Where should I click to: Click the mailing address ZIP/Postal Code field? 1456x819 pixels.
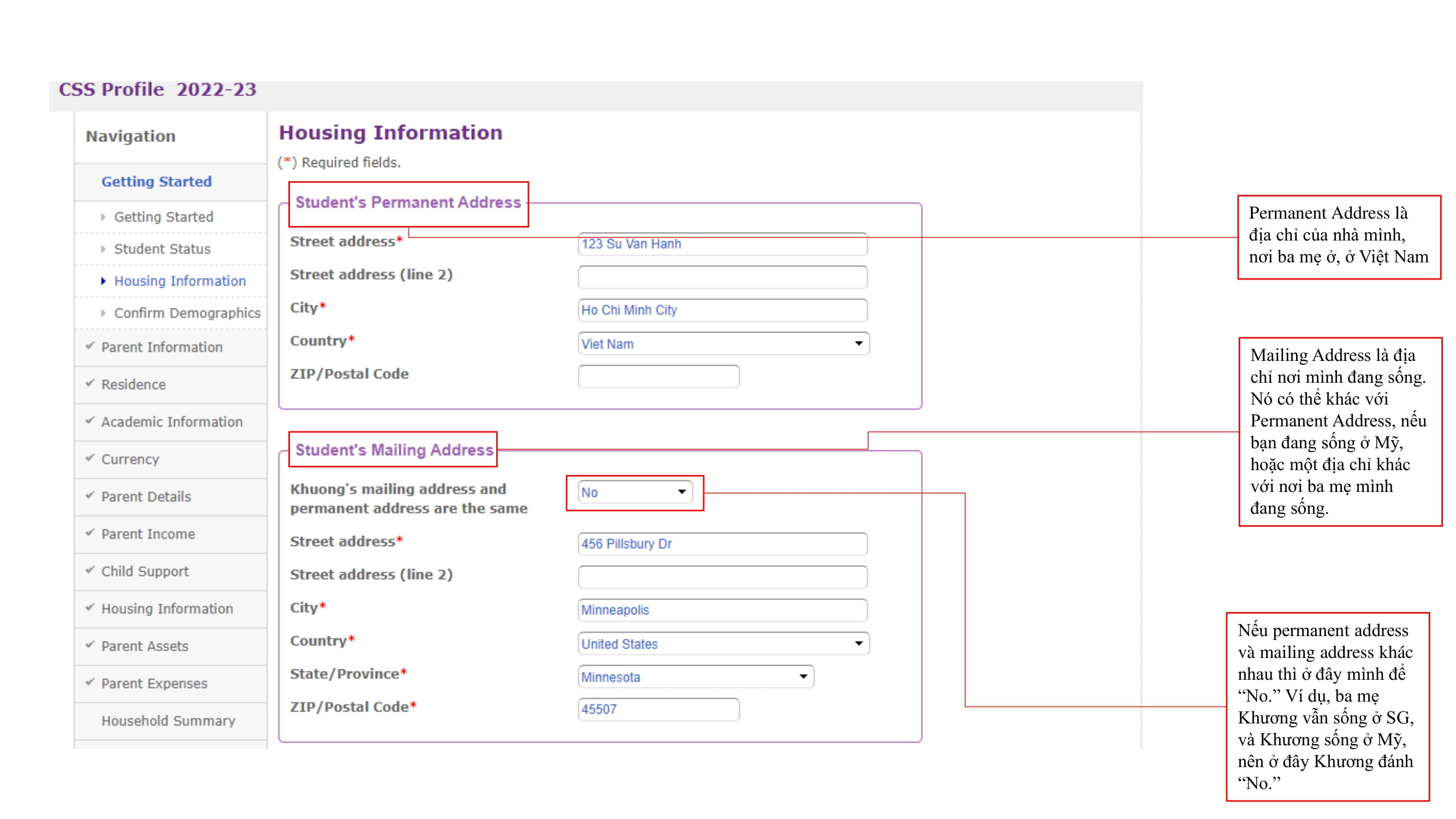click(x=657, y=709)
